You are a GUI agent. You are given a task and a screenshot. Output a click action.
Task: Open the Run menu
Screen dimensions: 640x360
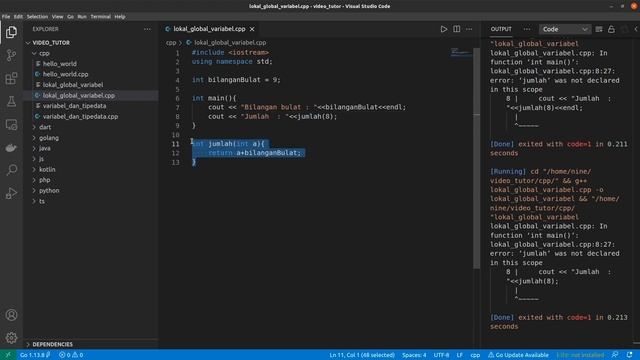click(82, 17)
